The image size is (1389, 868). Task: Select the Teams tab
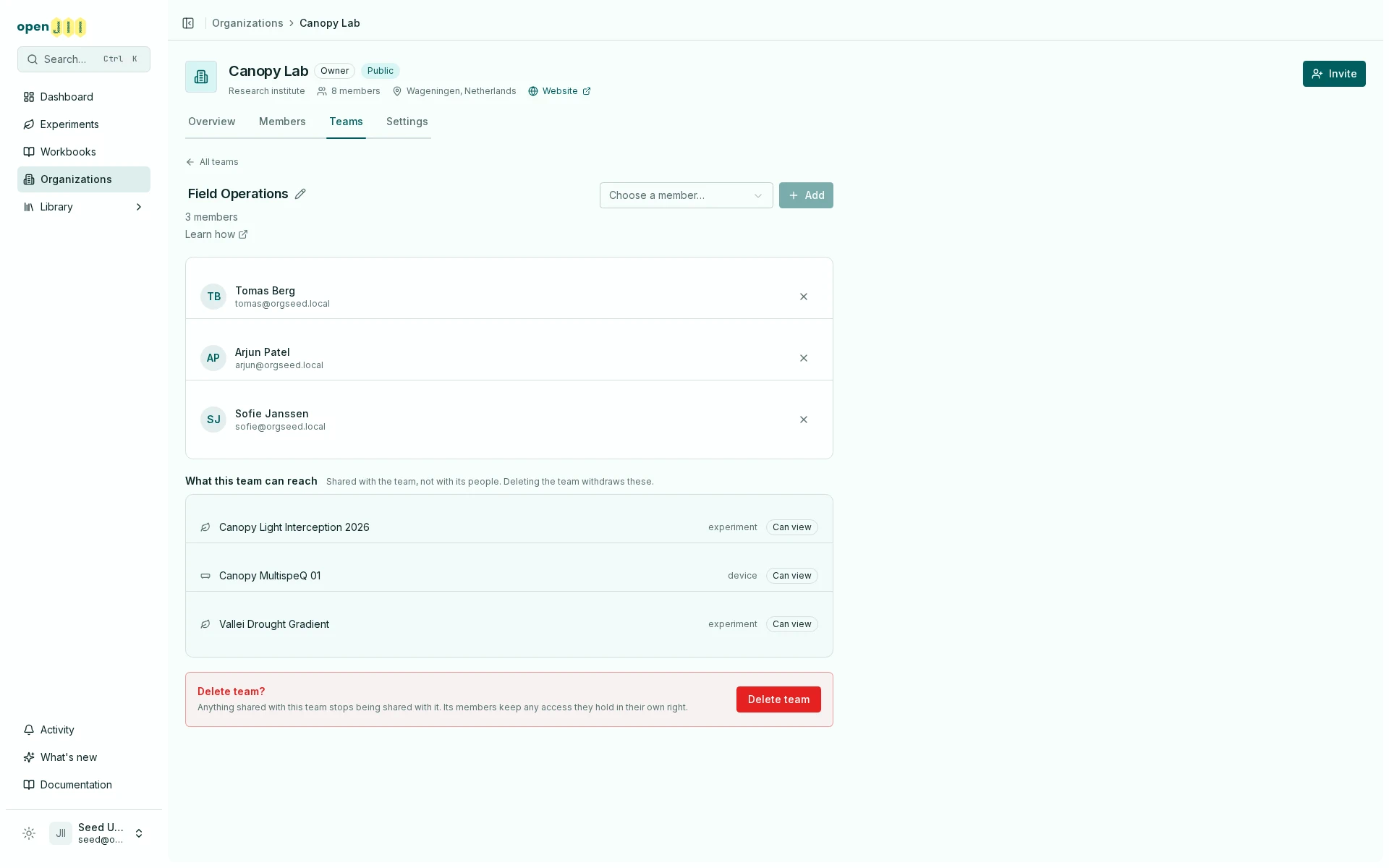point(346,122)
